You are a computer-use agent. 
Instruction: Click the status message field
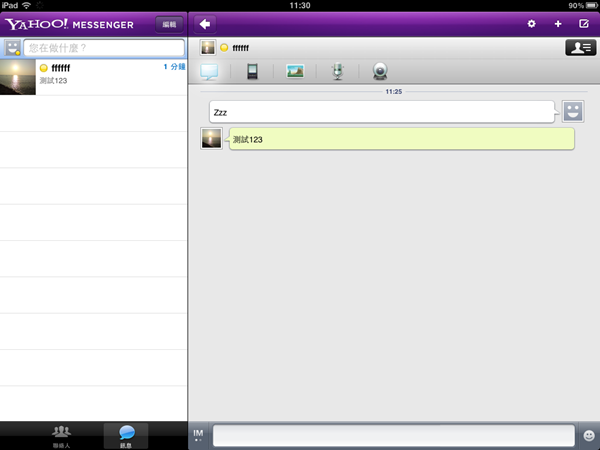pos(104,48)
